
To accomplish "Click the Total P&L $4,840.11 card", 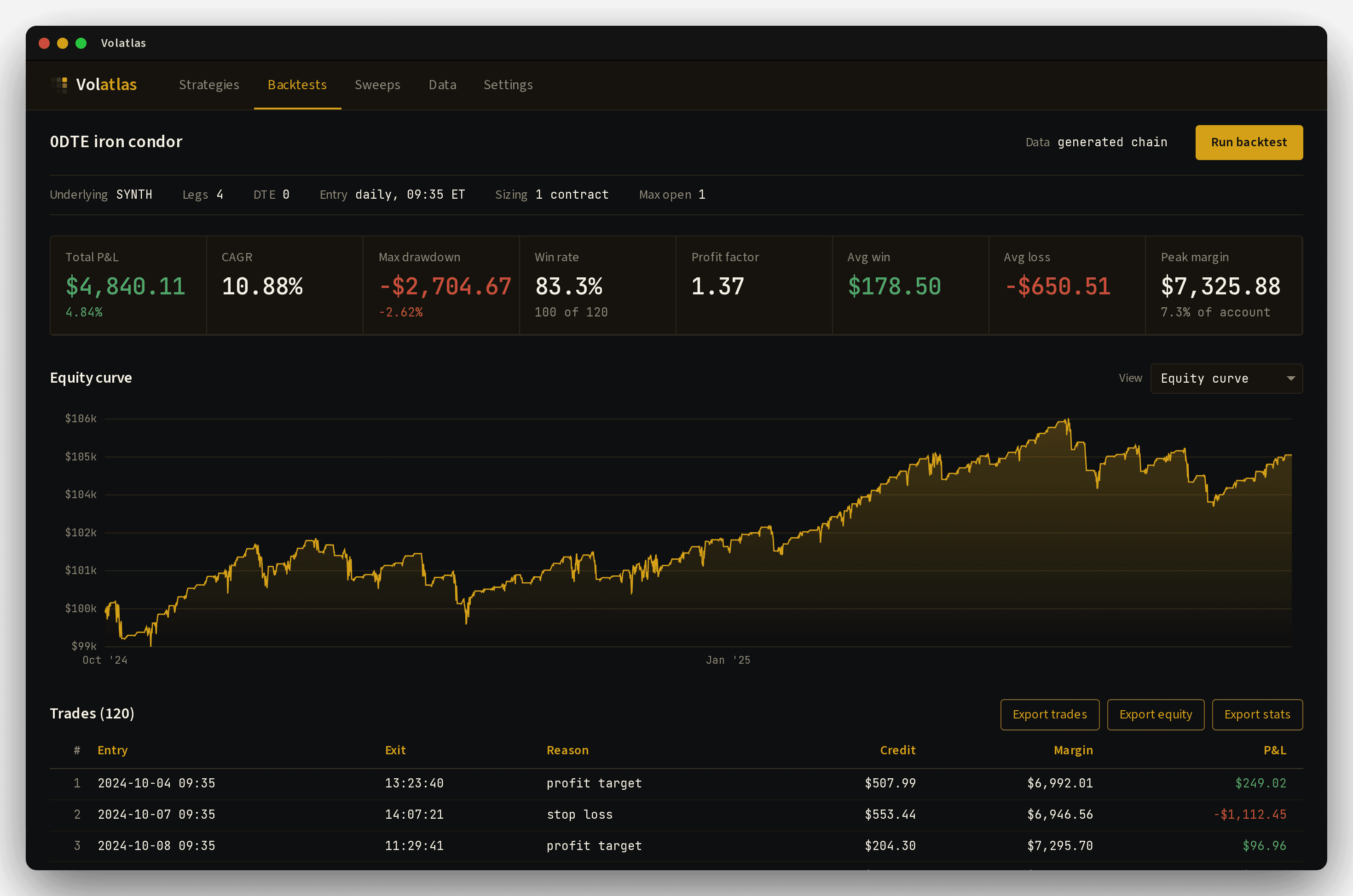I will pyautogui.click(x=128, y=285).
